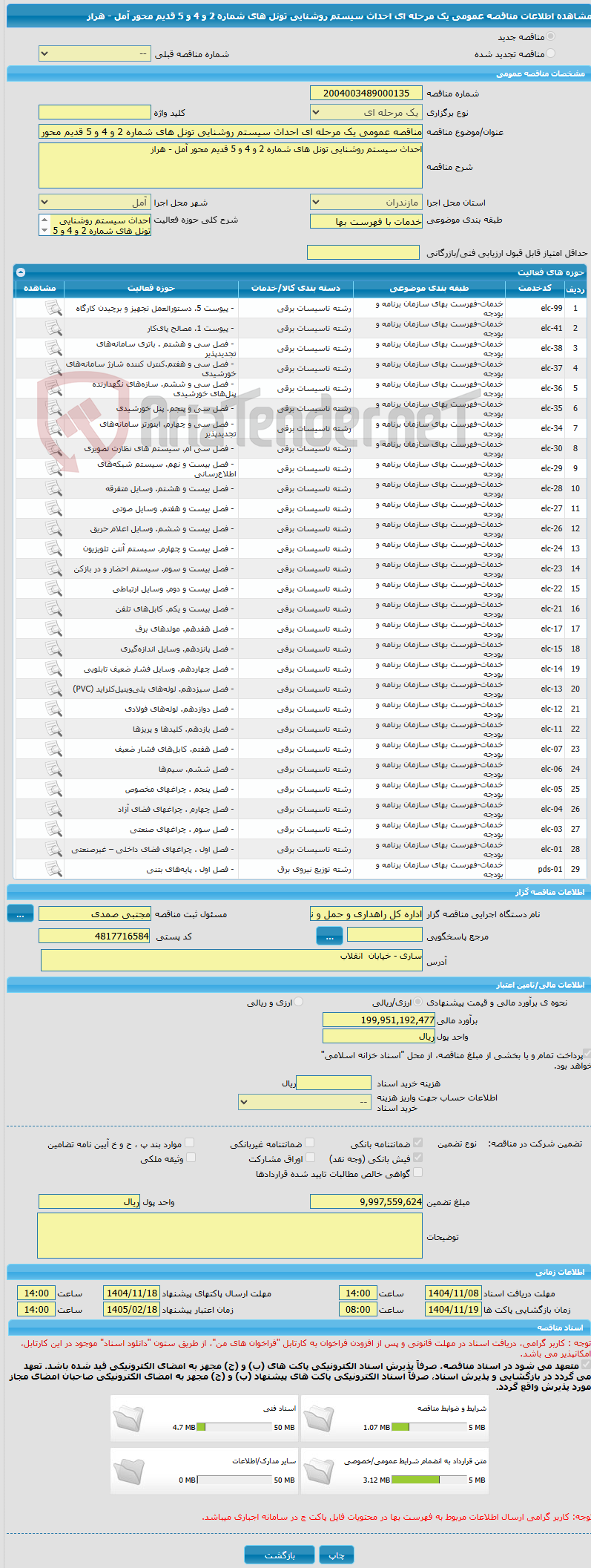The height and width of the screenshot is (1568, 591).
Task: Open the view icon for row elc-24
Action: pos(53,548)
